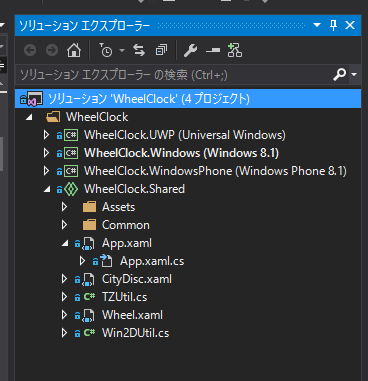The height and width of the screenshot is (381, 368).
Task: Toggle Preview Selected Items icon
Action: coord(213,51)
